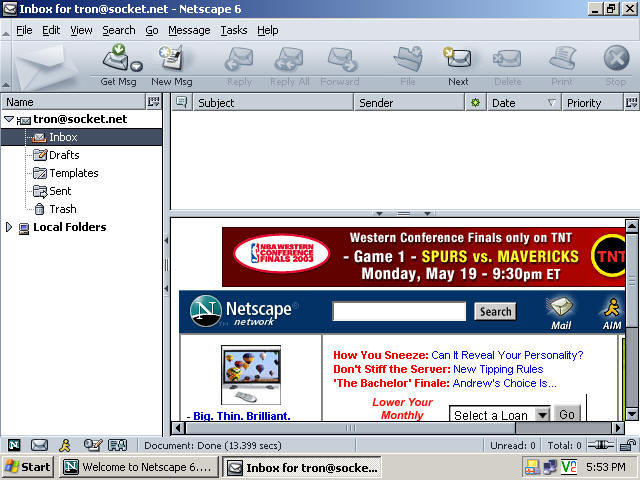This screenshot has height=480, width=640.
Task: Click the horizontal scrollbar right arrow
Action: pos(618,428)
